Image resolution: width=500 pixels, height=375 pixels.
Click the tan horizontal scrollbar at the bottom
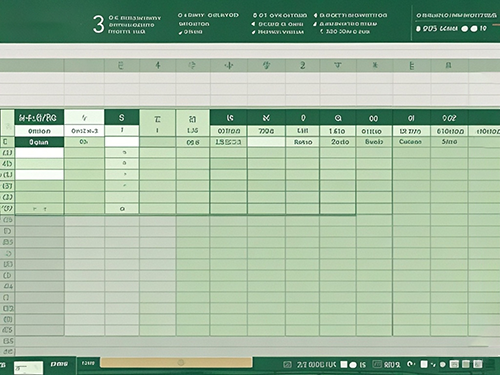point(176,362)
